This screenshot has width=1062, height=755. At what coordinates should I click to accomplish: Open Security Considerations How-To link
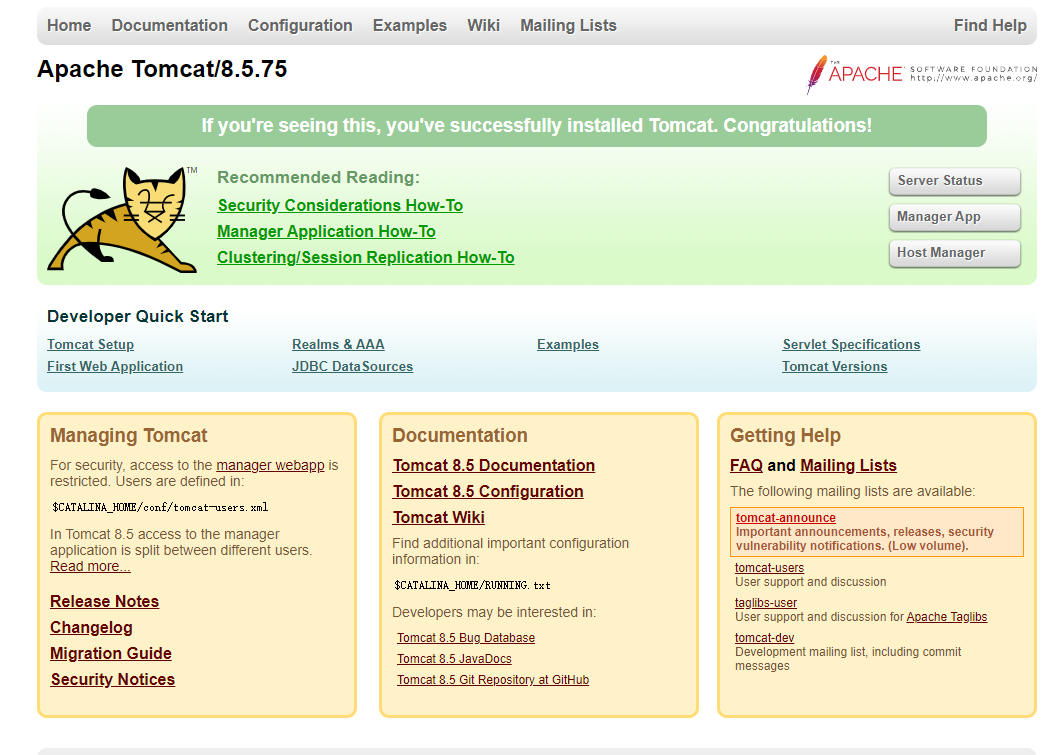340,205
